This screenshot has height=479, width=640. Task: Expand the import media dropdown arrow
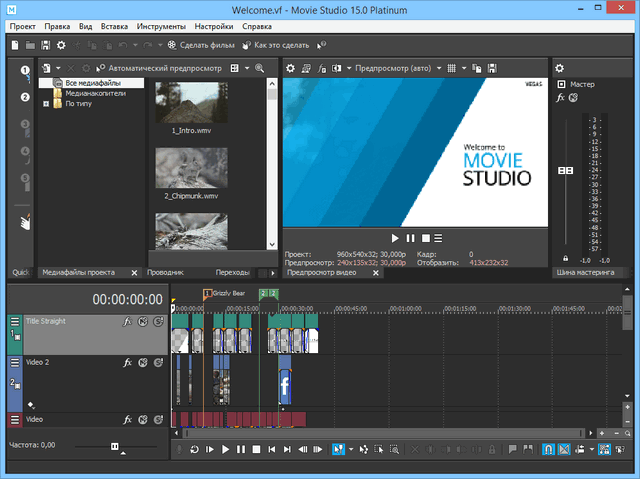click(x=58, y=68)
